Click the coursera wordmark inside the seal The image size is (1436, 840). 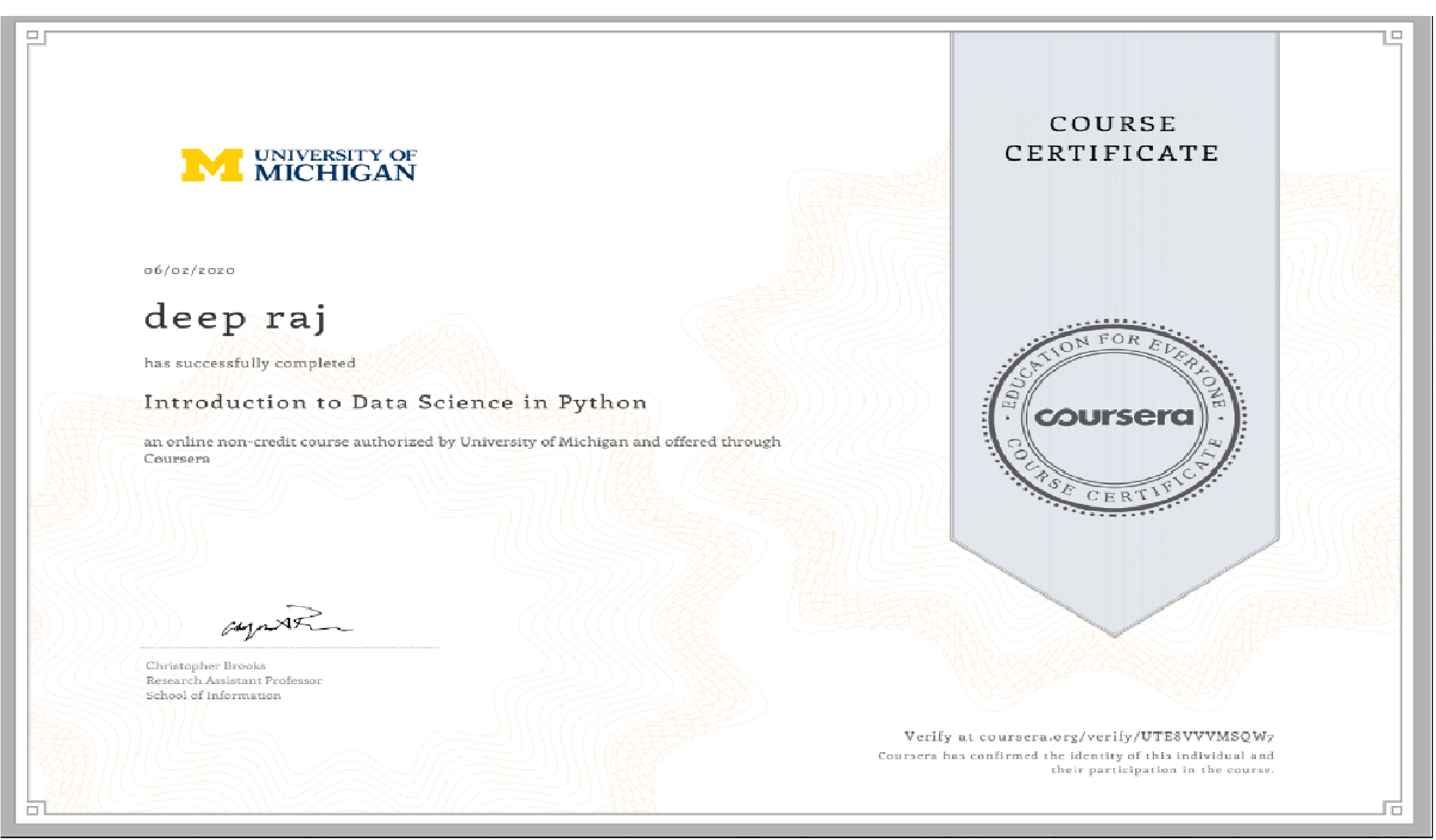[1115, 417]
